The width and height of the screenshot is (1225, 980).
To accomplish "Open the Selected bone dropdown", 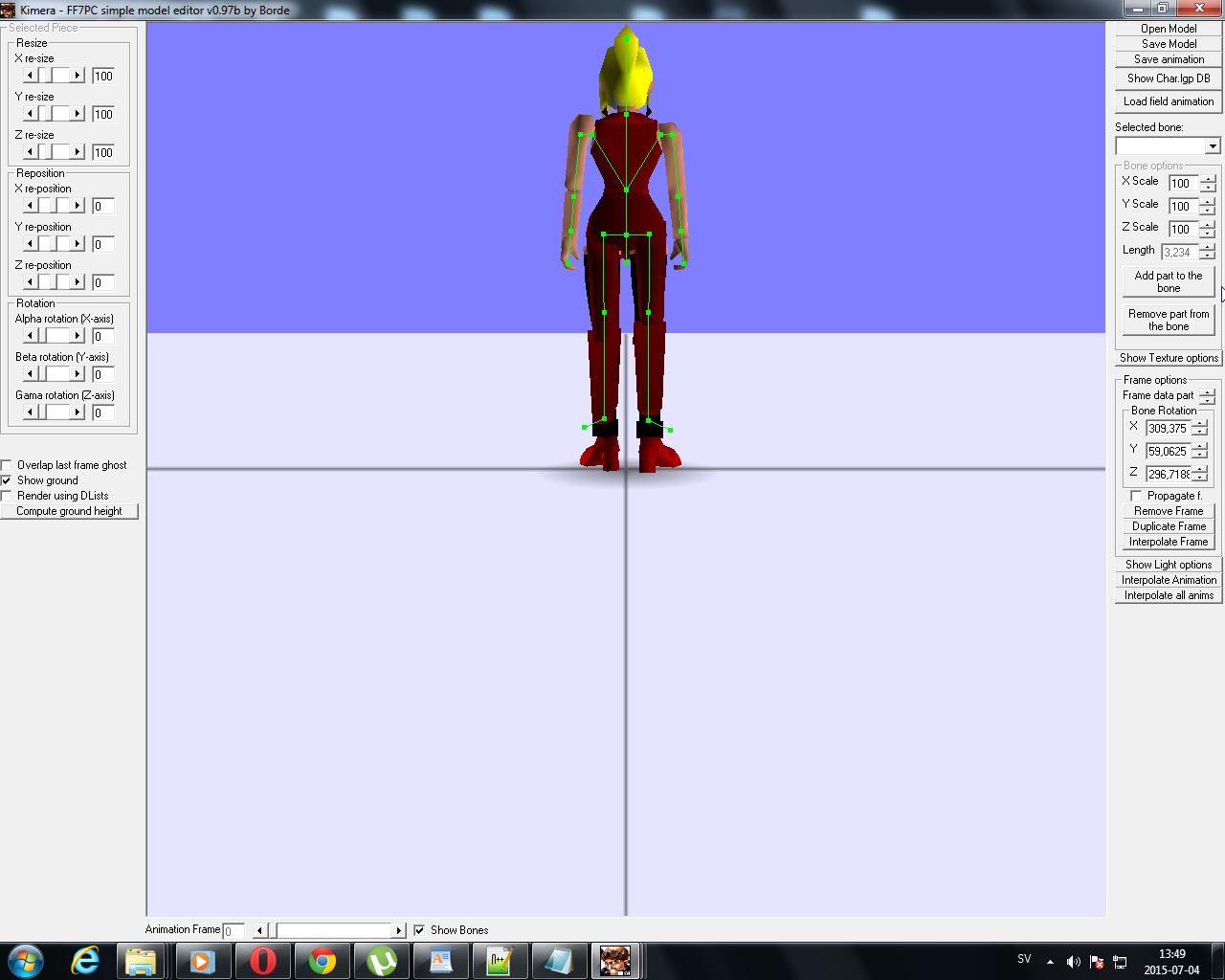I will point(1213,145).
